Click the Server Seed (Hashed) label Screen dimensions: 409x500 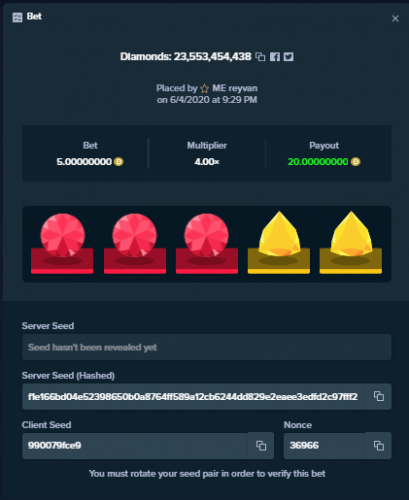pos(68,376)
